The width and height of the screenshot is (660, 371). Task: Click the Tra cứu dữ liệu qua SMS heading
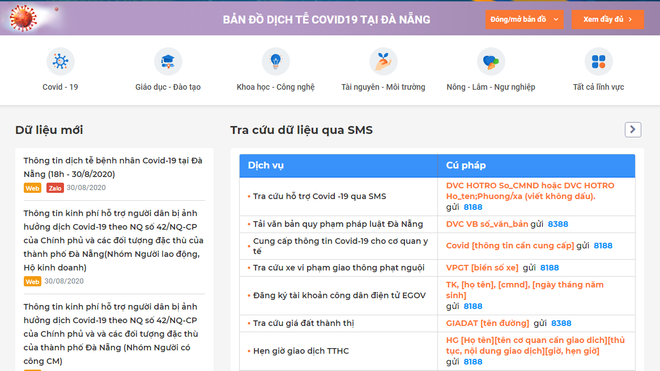pos(301,130)
